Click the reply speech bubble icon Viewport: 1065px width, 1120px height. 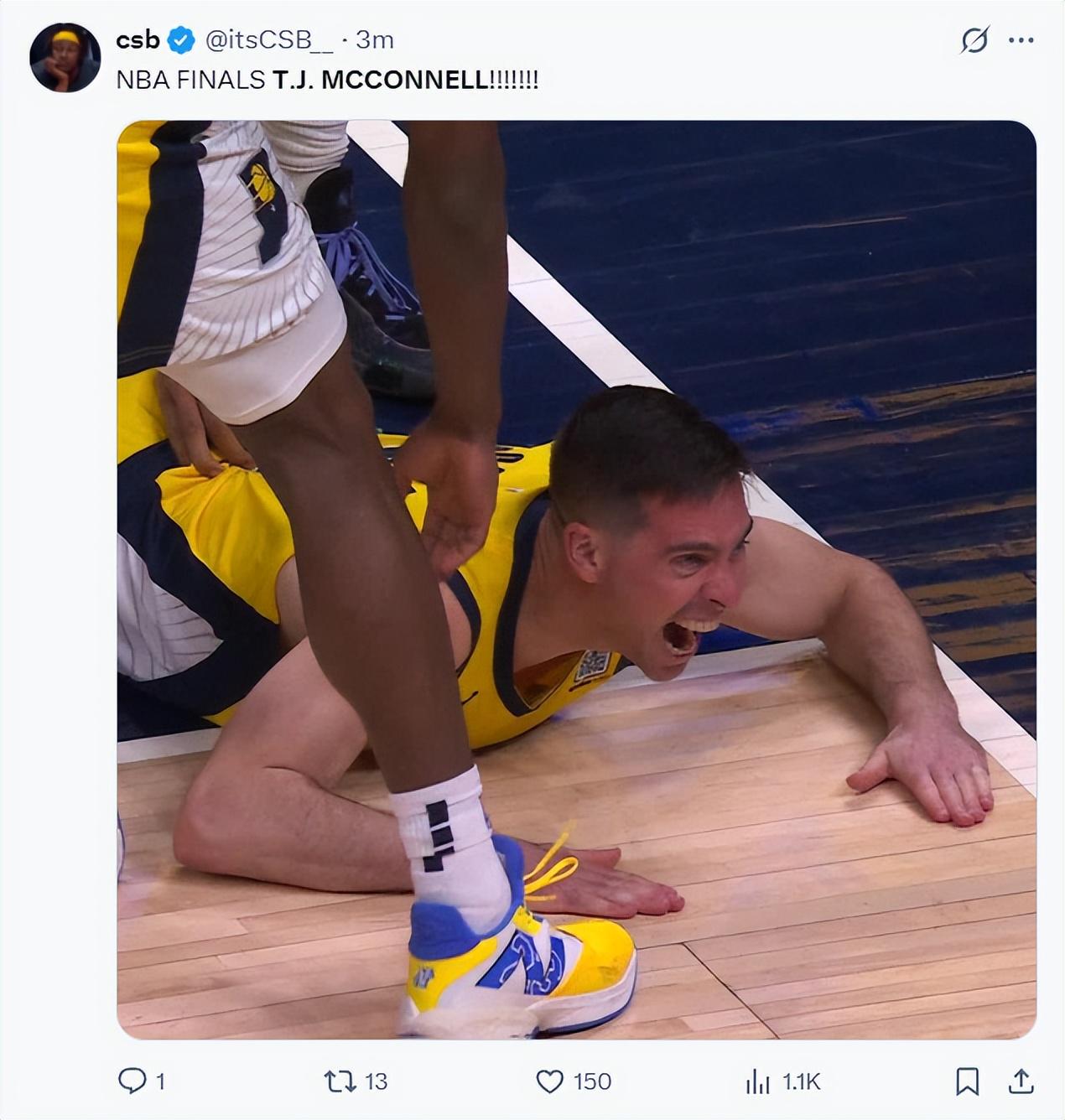[x=132, y=1081]
